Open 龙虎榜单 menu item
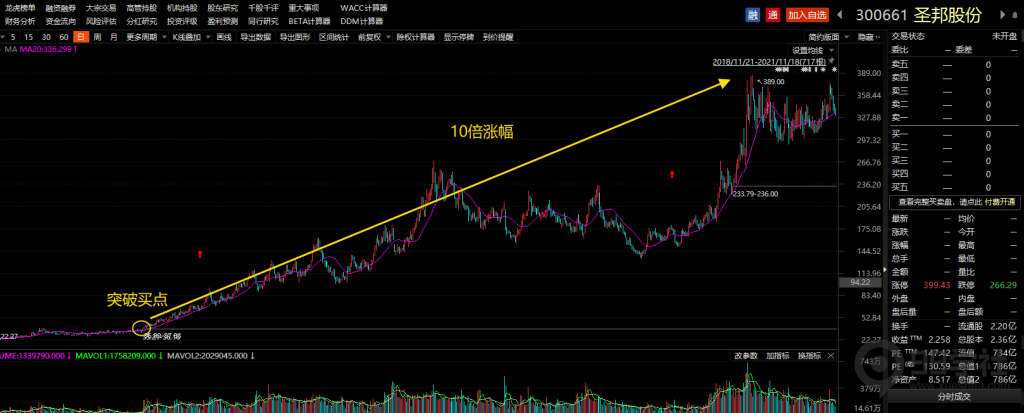The image size is (1024, 413). tap(20, 7)
